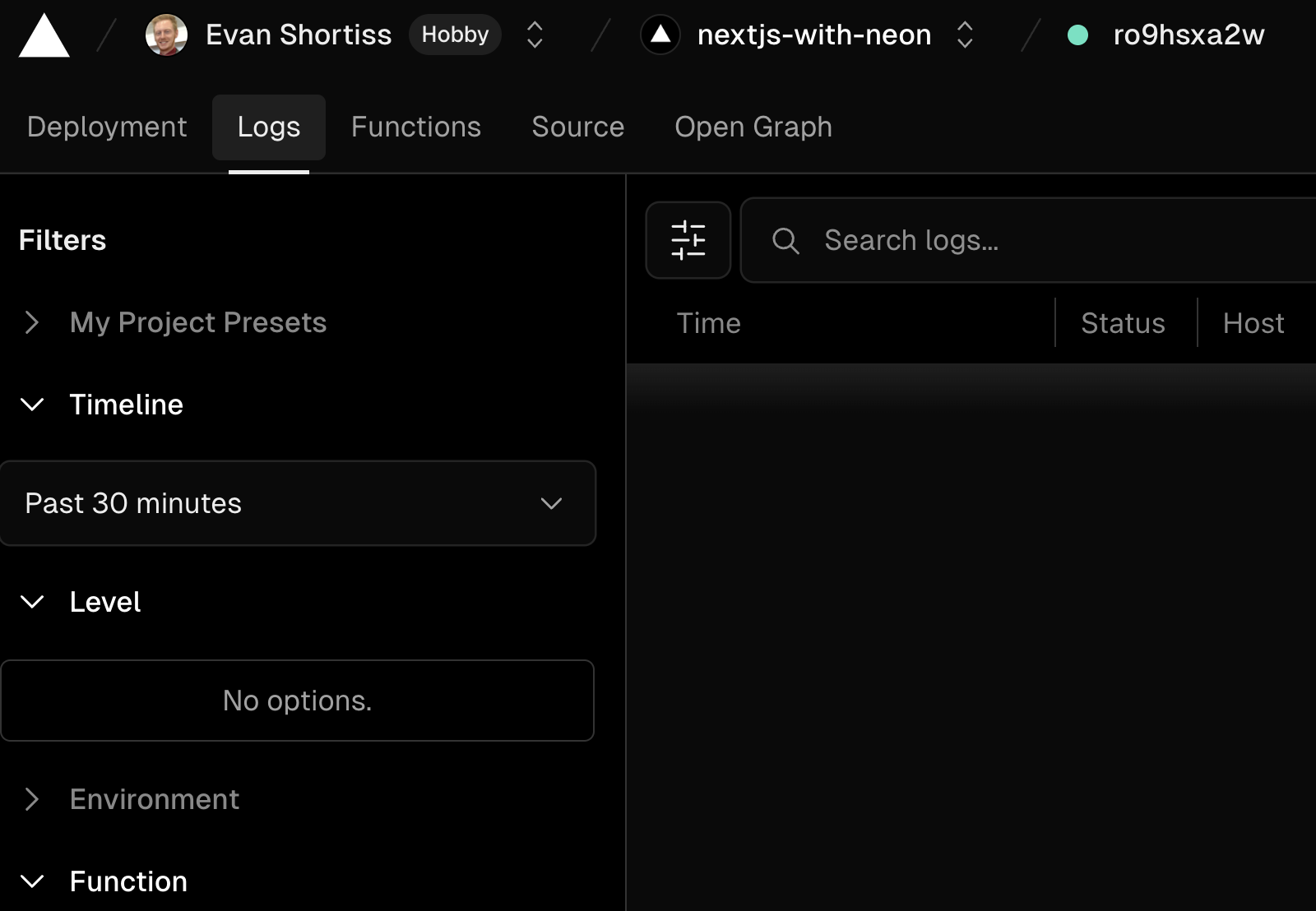The height and width of the screenshot is (911, 1316).
Task: Click the search magnifier icon
Action: click(785, 241)
